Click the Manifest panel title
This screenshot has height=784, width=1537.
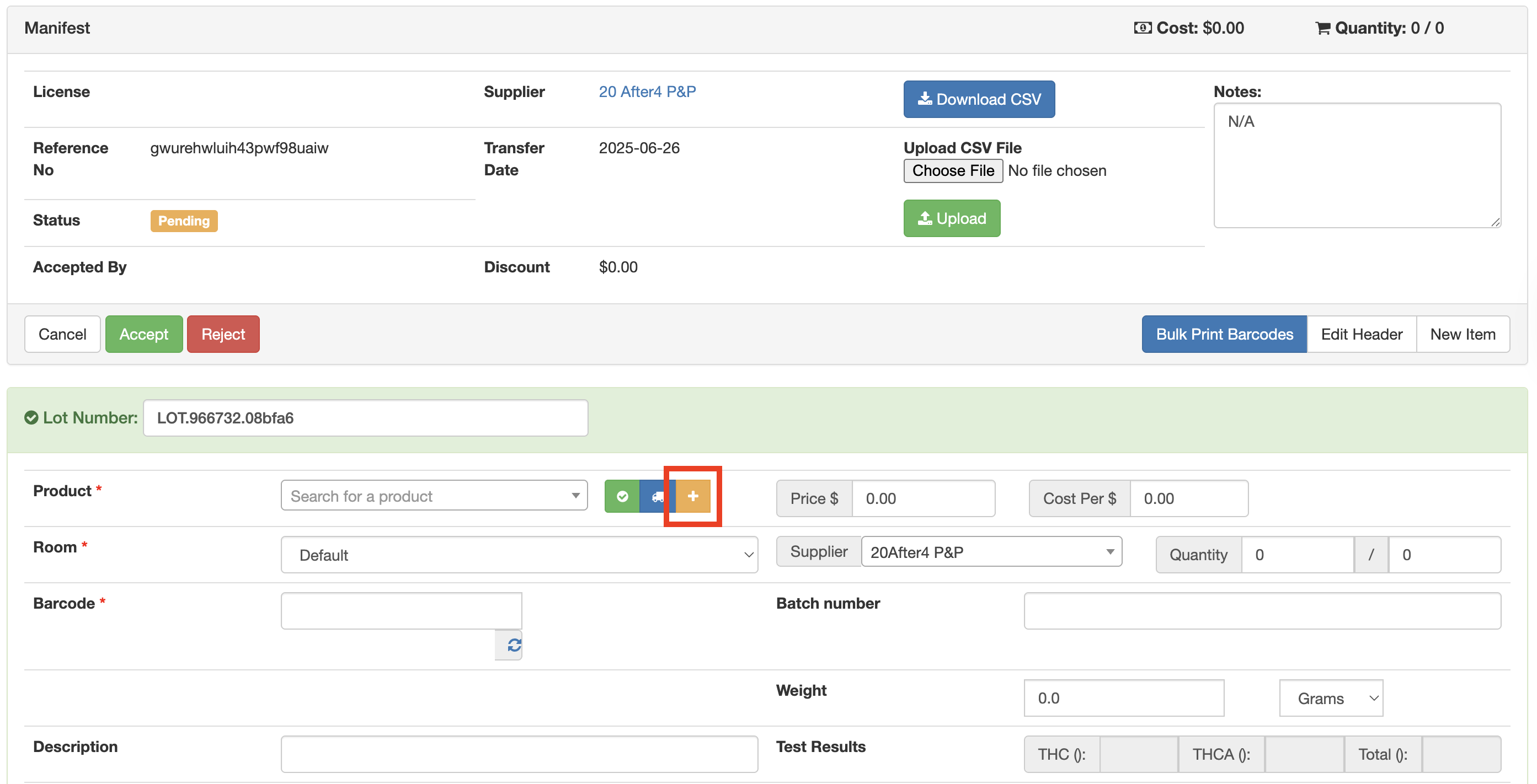[57, 28]
